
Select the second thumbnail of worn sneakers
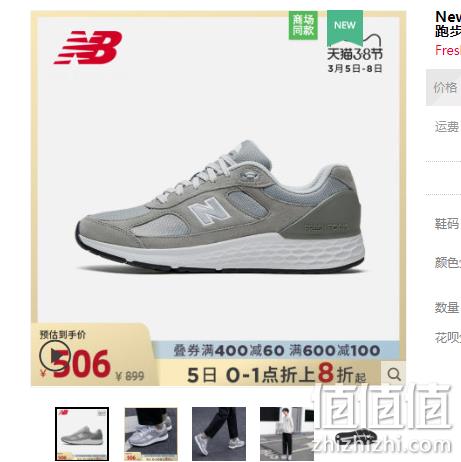151,434
